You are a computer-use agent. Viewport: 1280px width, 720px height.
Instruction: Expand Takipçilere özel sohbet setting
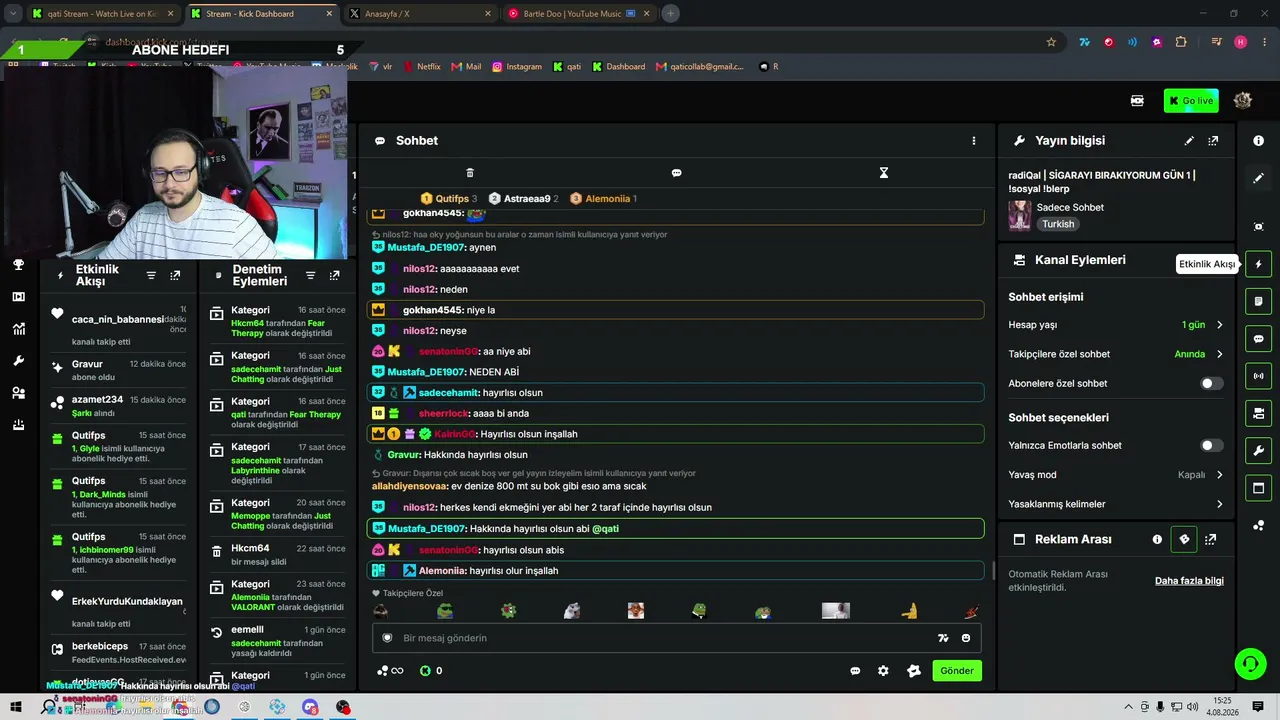point(1116,354)
